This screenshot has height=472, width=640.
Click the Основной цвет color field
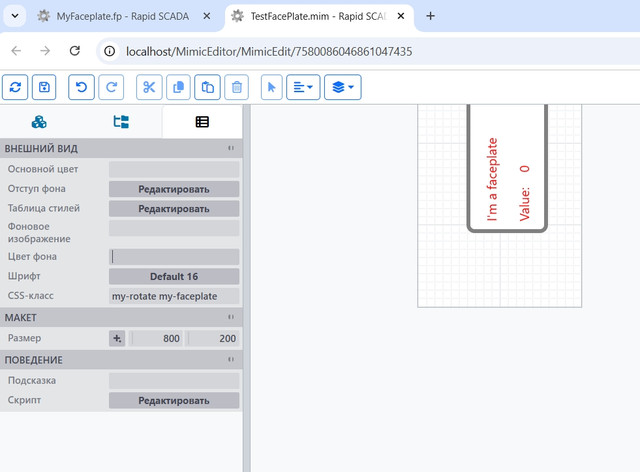point(174,169)
